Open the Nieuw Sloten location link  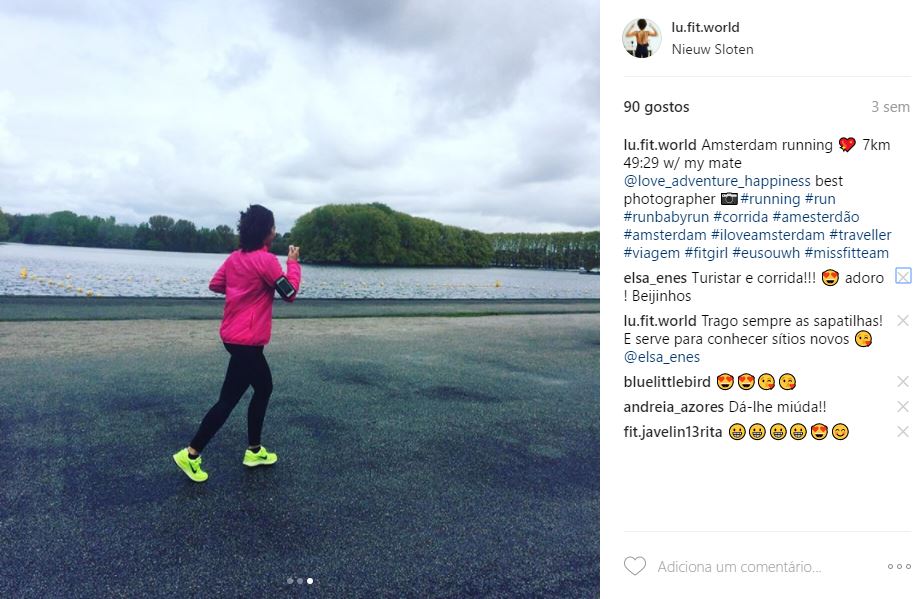coord(713,50)
